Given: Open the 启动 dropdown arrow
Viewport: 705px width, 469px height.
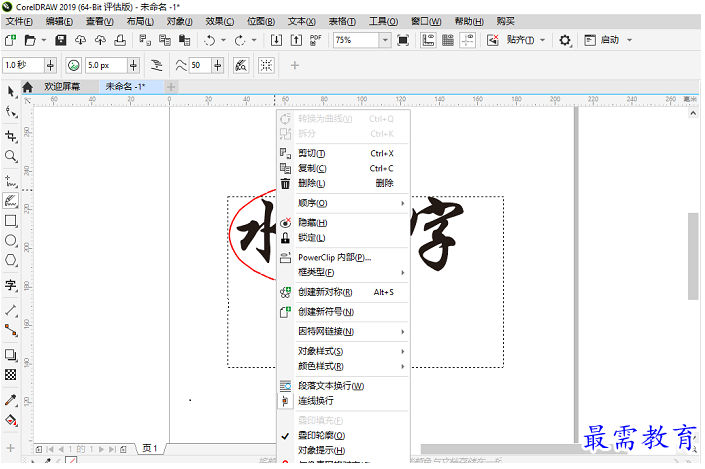Looking at the screenshot, I should tap(629, 40).
